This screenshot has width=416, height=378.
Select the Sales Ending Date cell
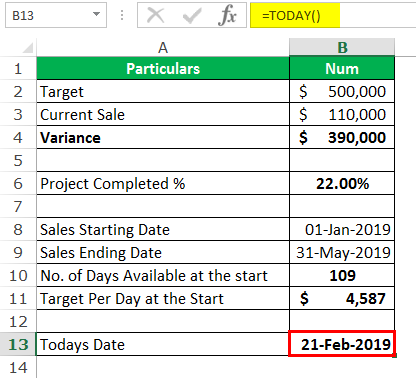[163, 252]
